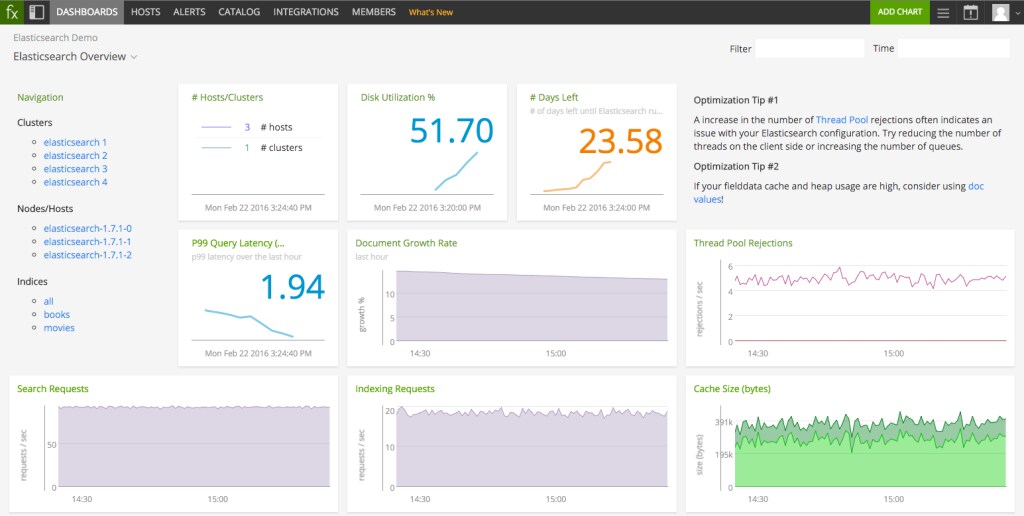Viewport: 1024px width, 516px height.
Task: Click the 51.70 disk utilization value
Action: pyautogui.click(x=452, y=130)
